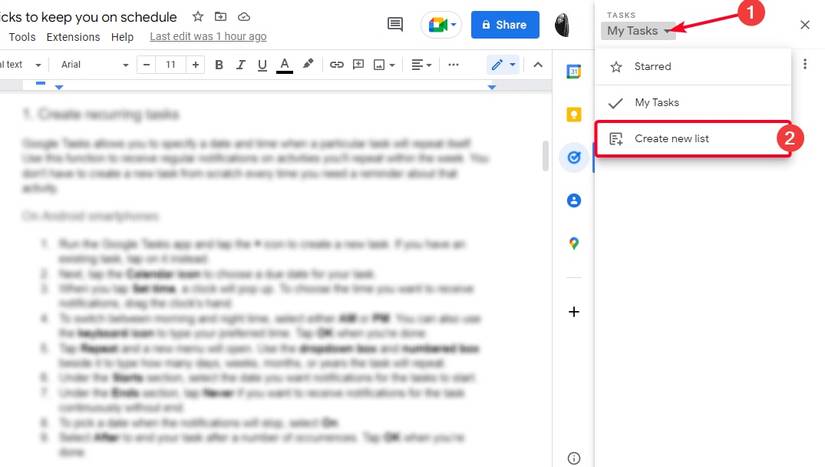Open the text alignment dropdown
825x467 pixels.
pyautogui.click(x=421, y=65)
